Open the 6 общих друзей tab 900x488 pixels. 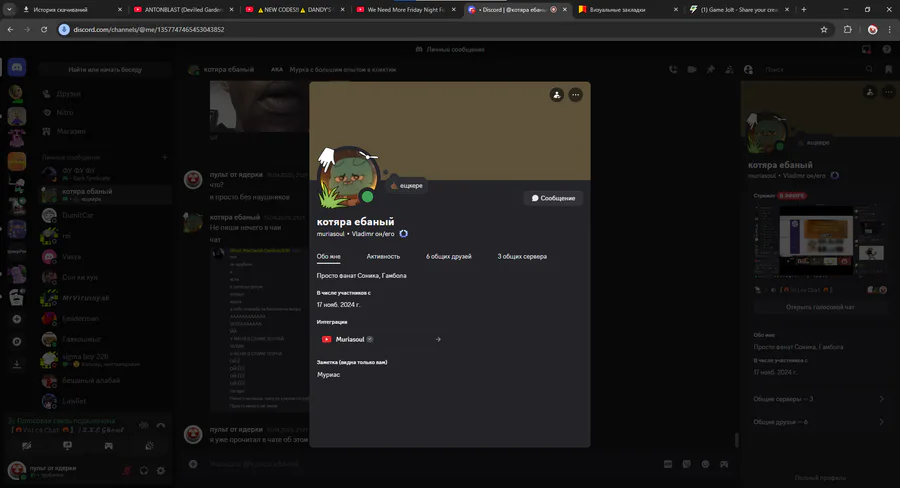[x=448, y=257]
